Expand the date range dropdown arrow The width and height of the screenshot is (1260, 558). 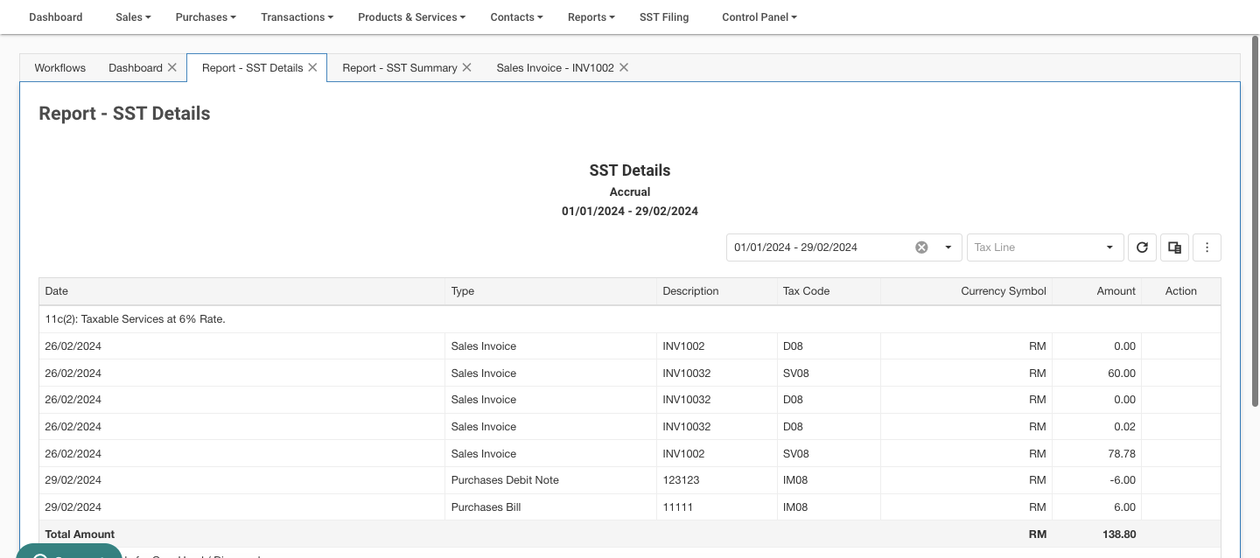[948, 247]
